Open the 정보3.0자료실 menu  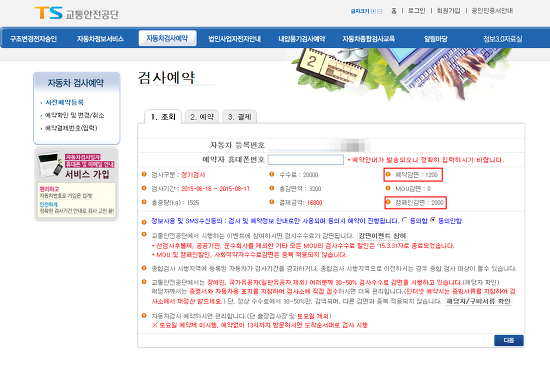pos(503,39)
